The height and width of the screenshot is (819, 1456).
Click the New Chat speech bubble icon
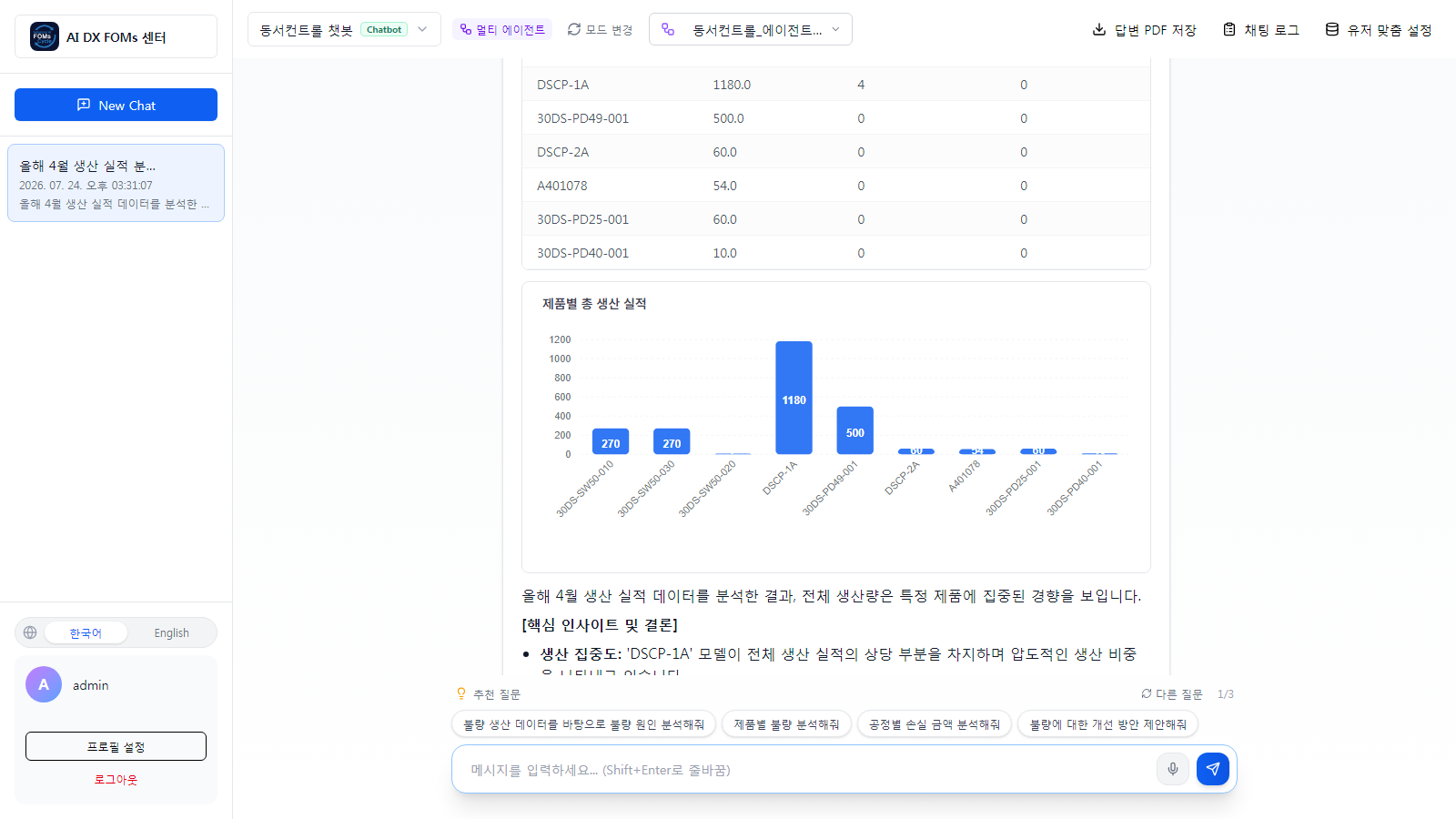pyautogui.click(x=84, y=105)
